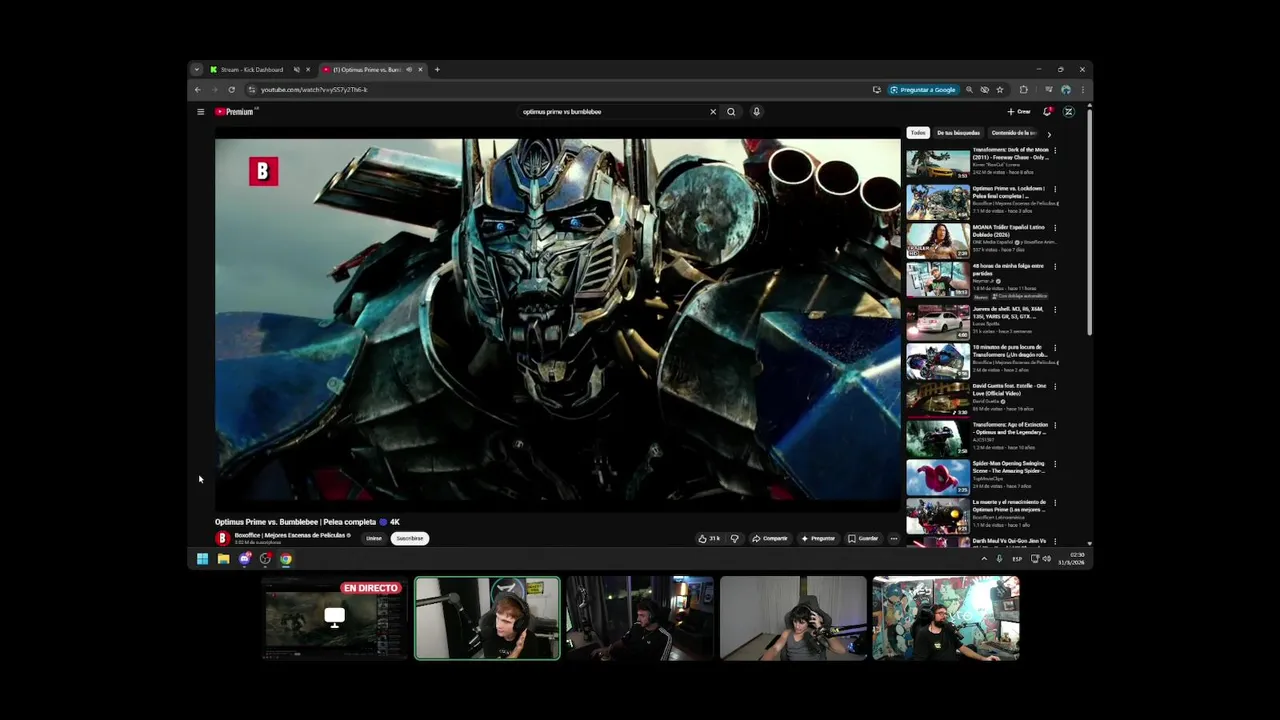Open Chrome three-dot menu
The image size is (1280, 720).
coord(1082,90)
